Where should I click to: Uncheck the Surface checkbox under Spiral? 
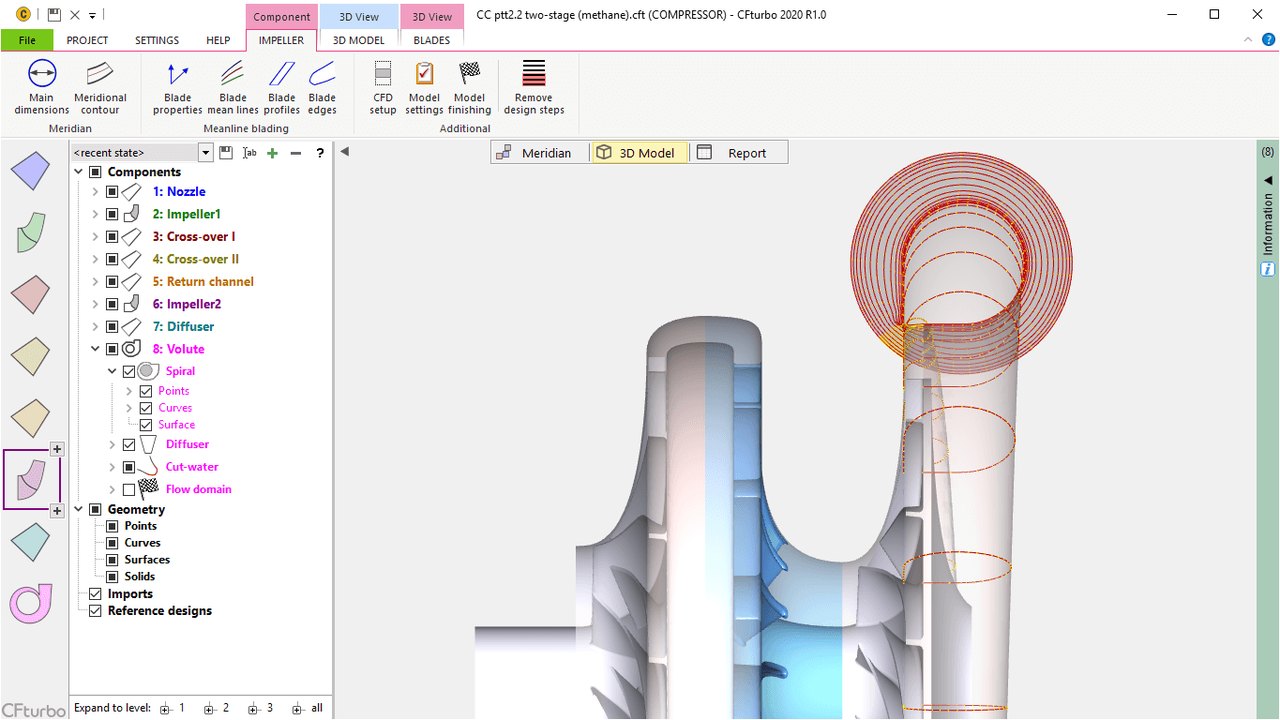(146, 425)
